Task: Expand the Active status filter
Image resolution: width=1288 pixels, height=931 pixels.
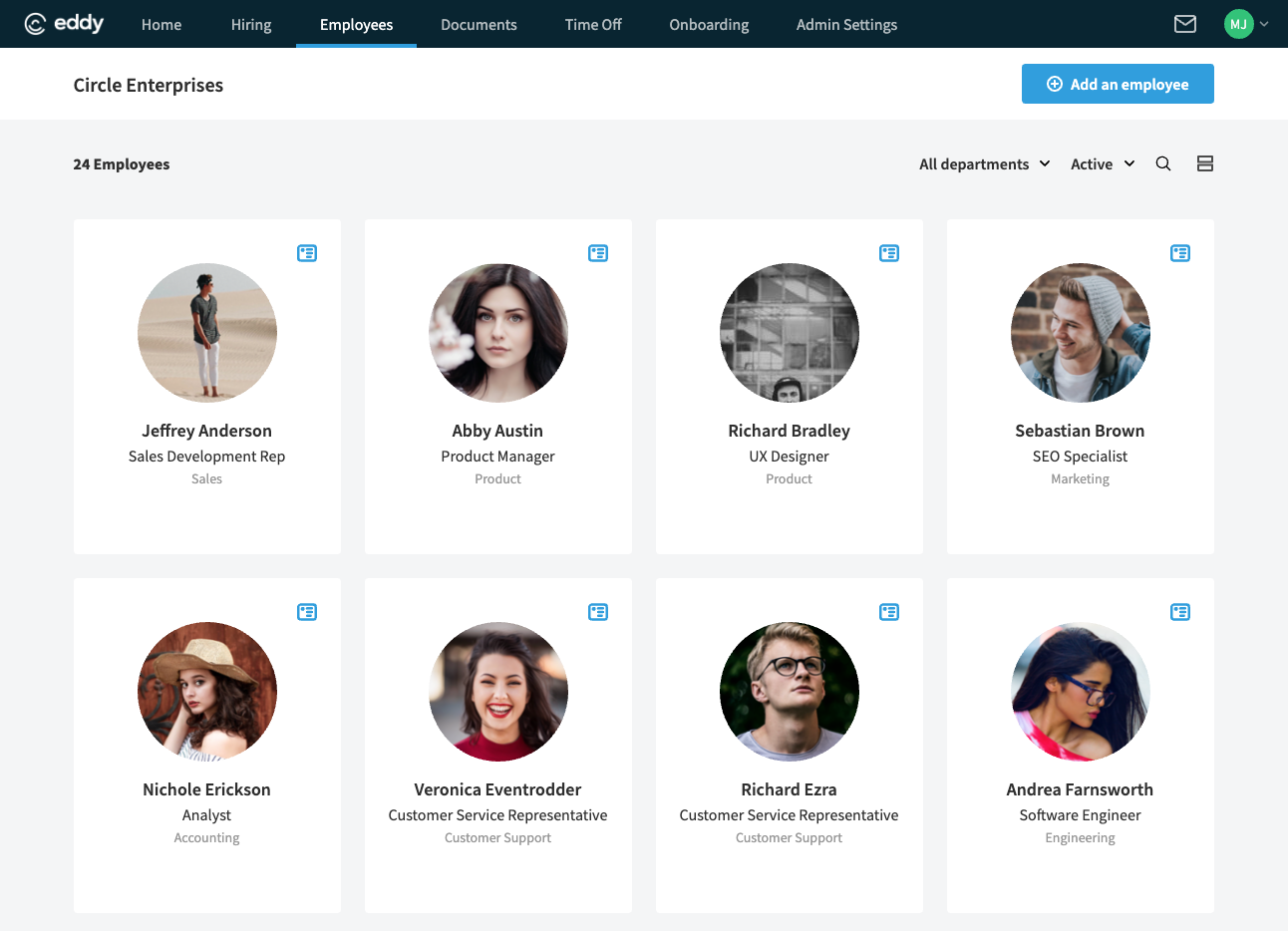Action: [x=1102, y=164]
